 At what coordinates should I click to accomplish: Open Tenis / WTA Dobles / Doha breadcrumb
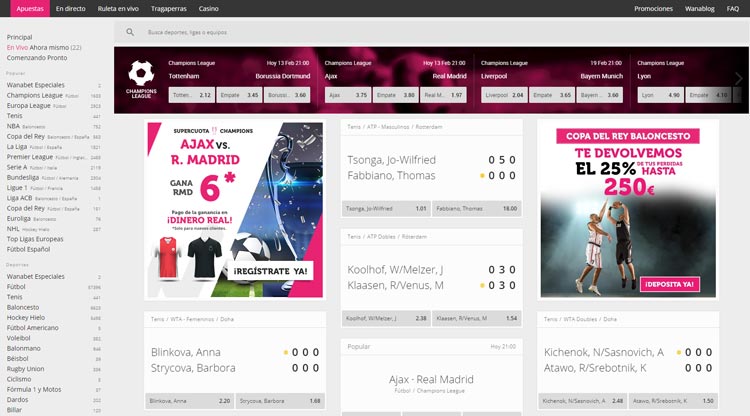[x=580, y=319]
